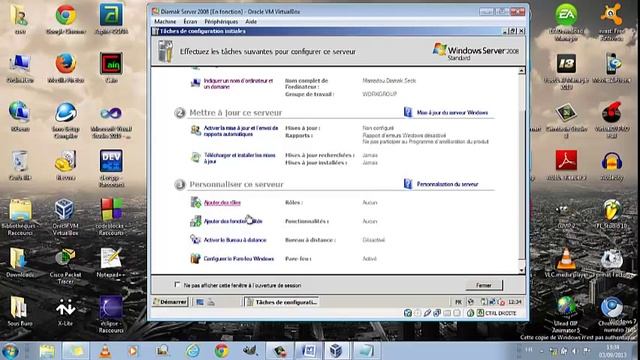Open the Mozilla Firefox desktop shortcut
This screenshot has height=360, width=640.
tap(66, 68)
